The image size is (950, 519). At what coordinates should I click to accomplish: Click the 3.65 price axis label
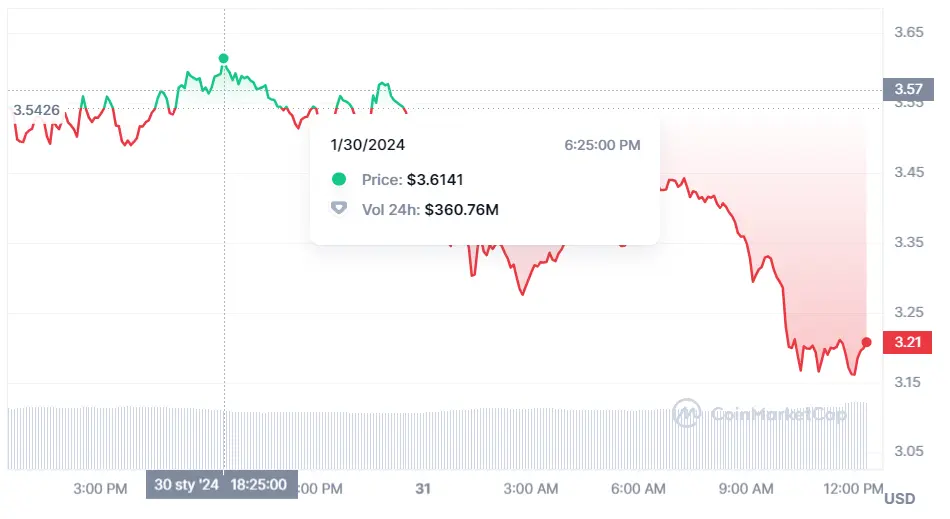[x=908, y=32]
